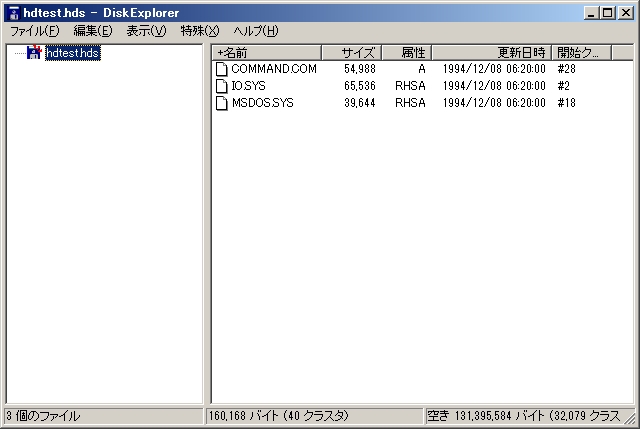Click the MSDOS.SYS file icon
Image resolution: width=640 pixels, height=429 pixels.
[222, 103]
